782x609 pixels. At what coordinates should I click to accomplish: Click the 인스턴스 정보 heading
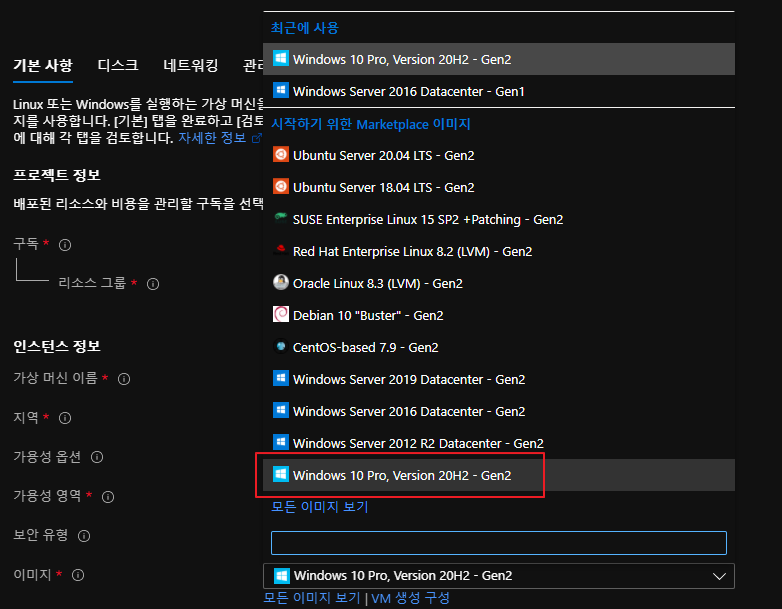click(x=57, y=346)
